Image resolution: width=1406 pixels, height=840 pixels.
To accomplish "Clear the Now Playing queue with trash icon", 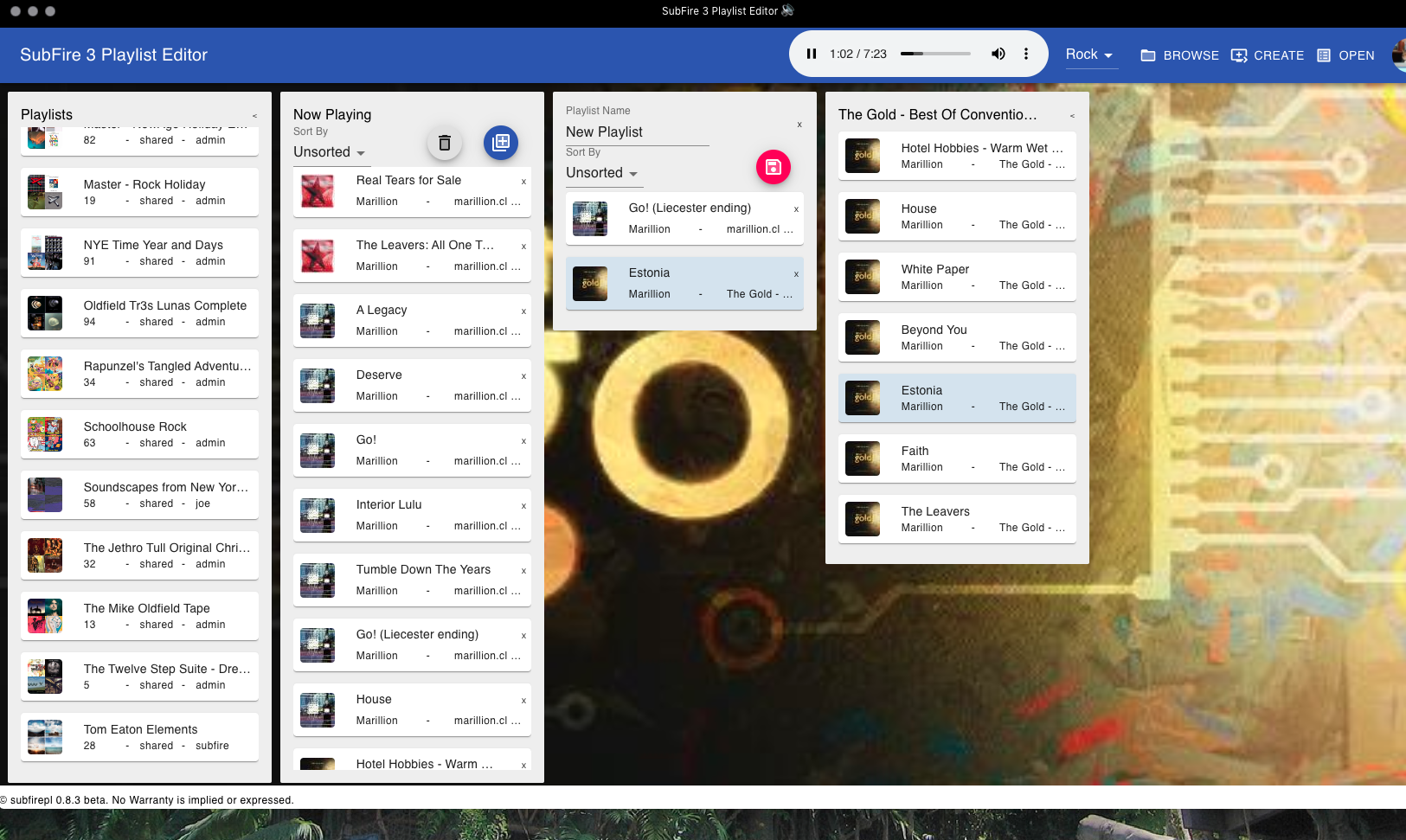I will pyautogui.click(x=445, y=143).
